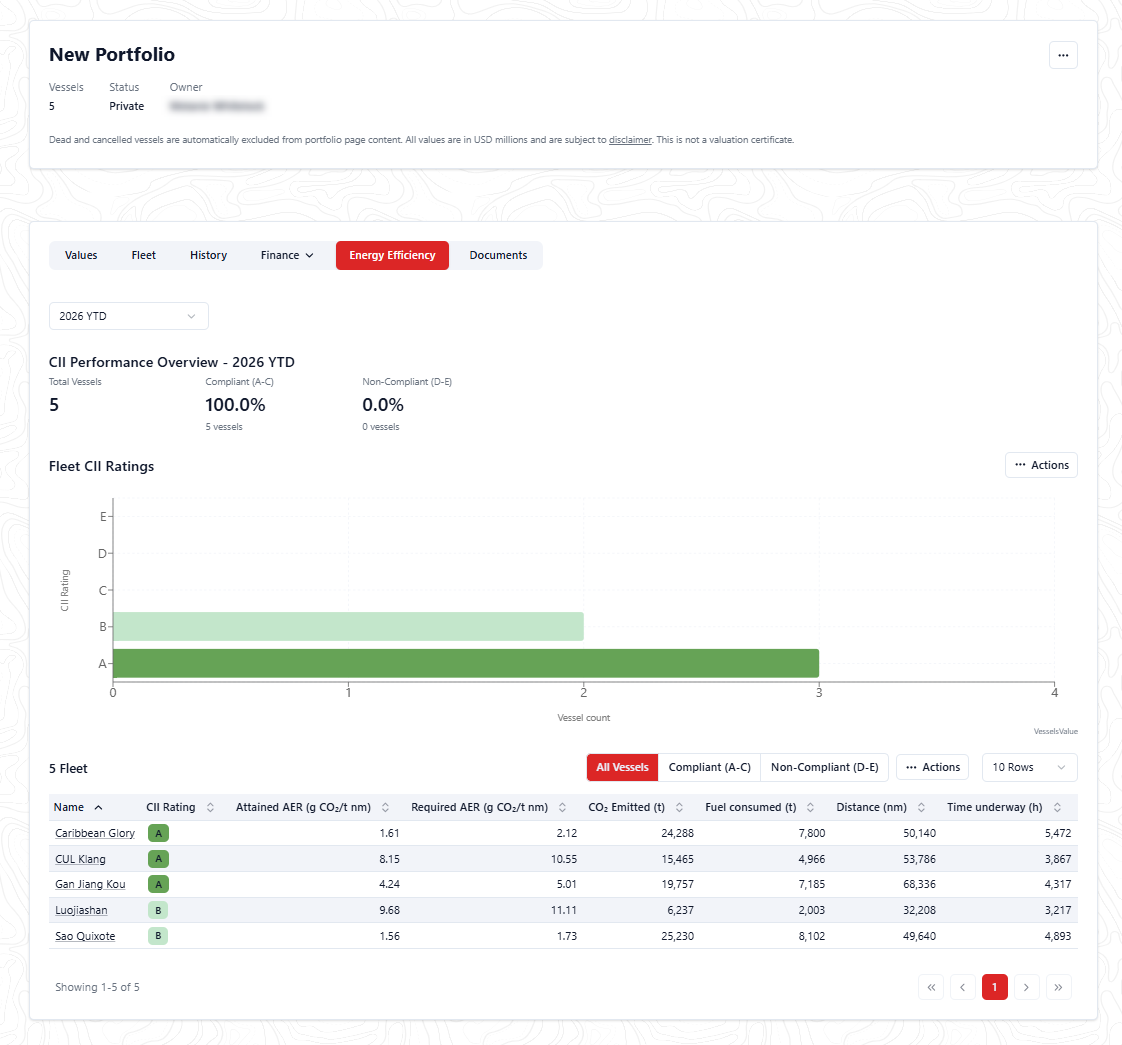Open the Documents tab
The width and height of the screenshot is (1122, 1045).
(498, 256)
